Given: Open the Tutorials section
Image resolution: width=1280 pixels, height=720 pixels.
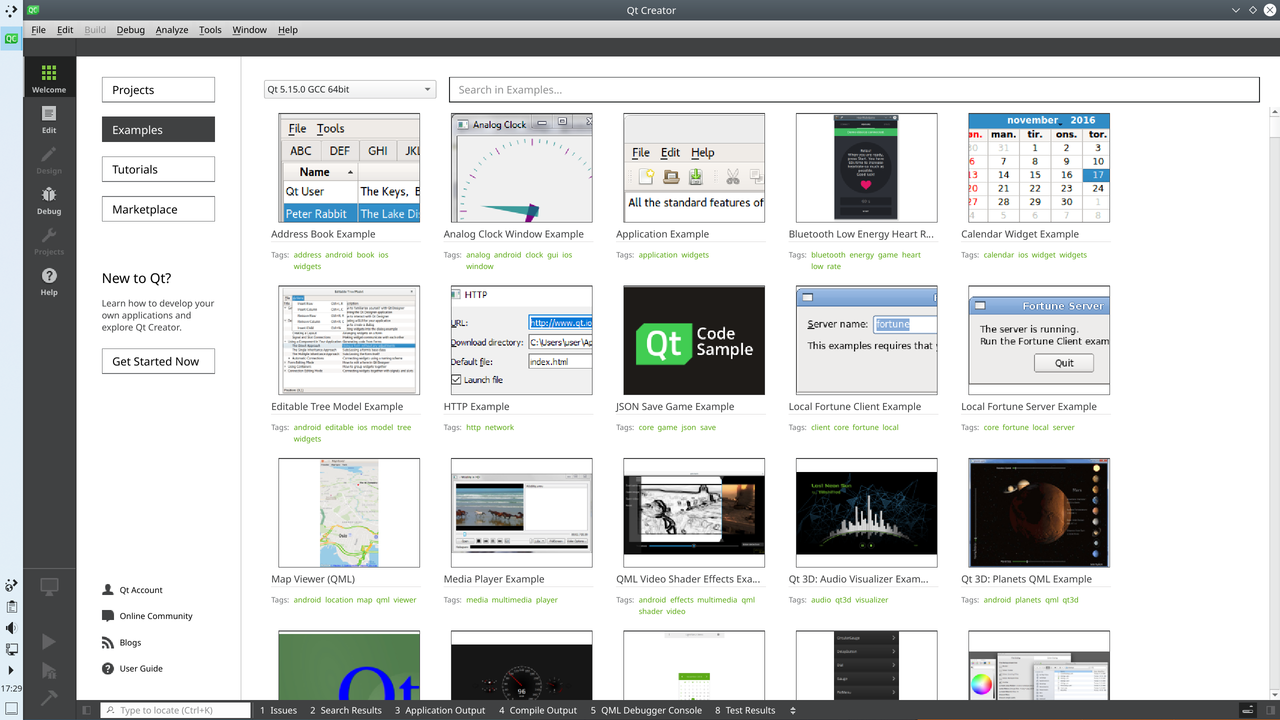Looking at the screenshot, I should [x=158, y=169].
